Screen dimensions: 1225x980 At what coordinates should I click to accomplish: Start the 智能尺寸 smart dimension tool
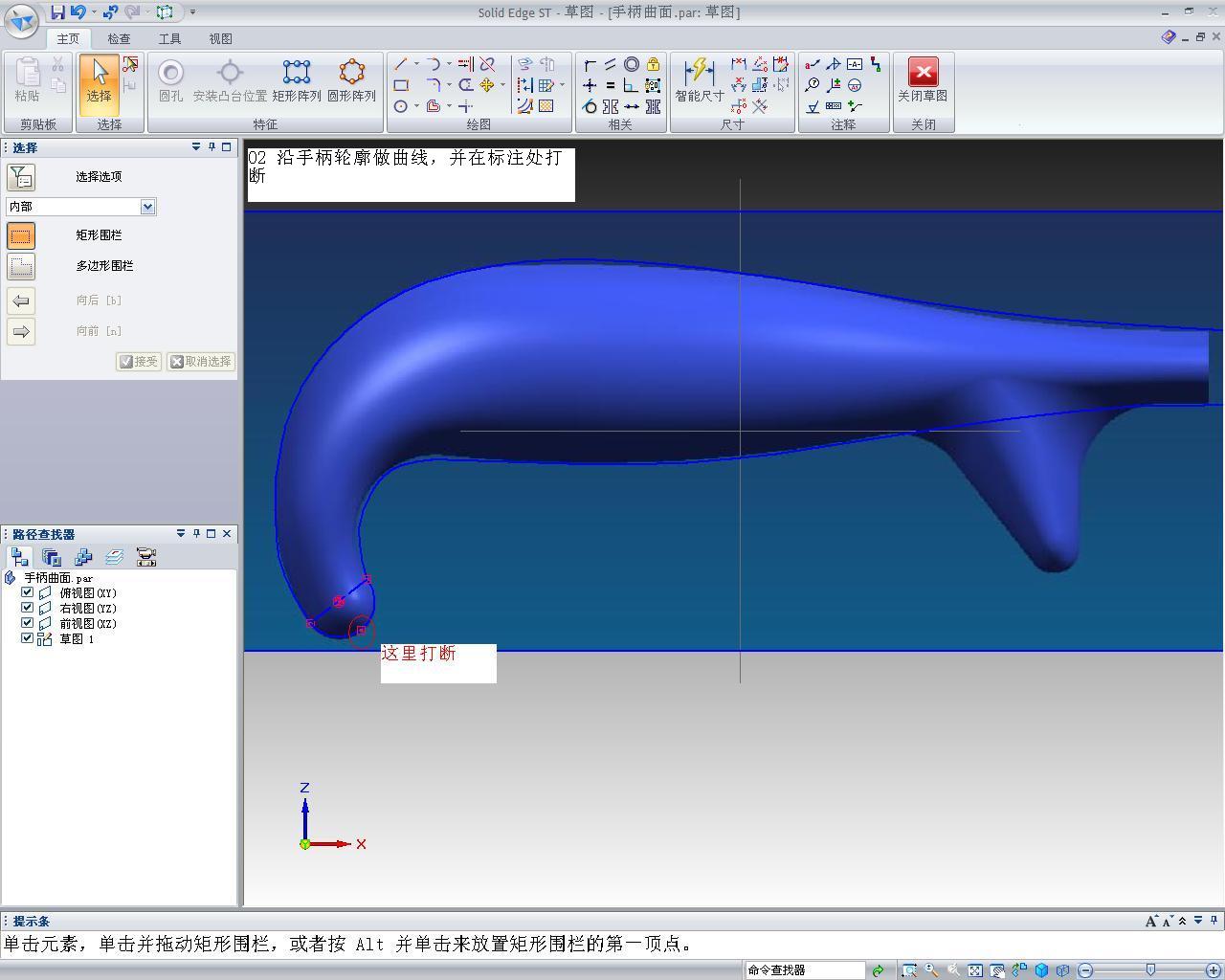[x=700, y=80]
